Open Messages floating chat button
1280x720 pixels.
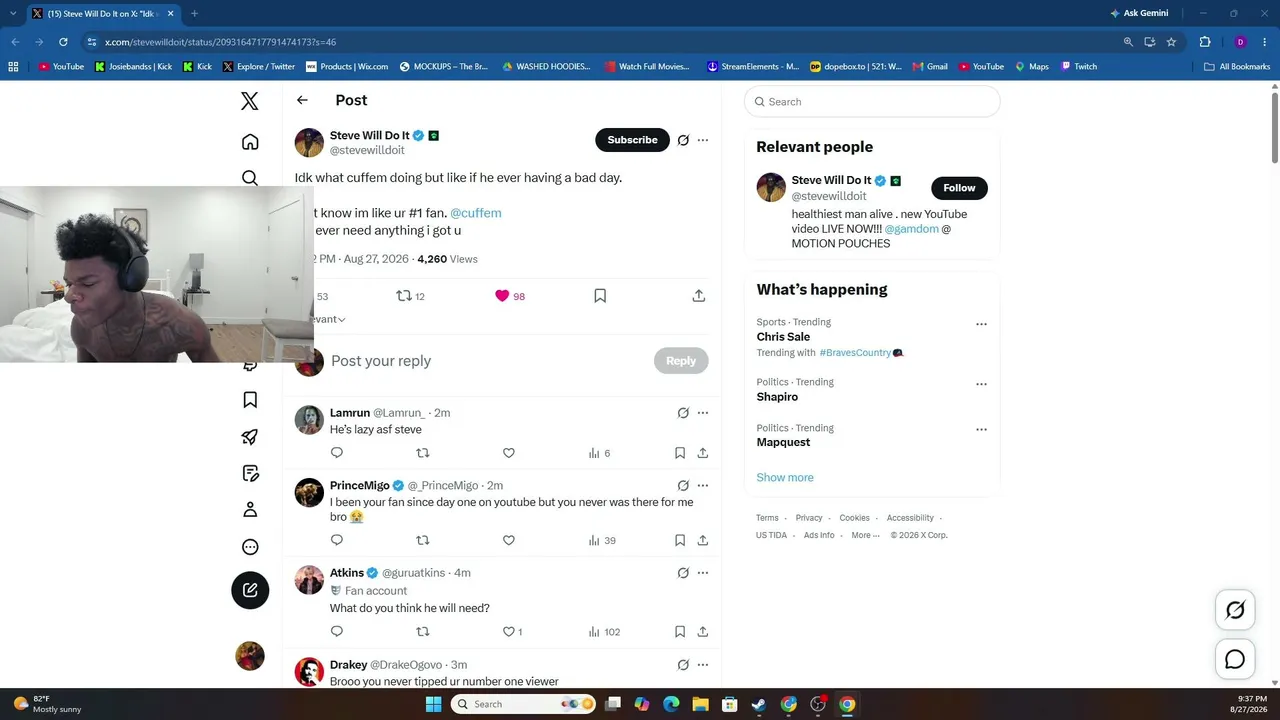1235,659
